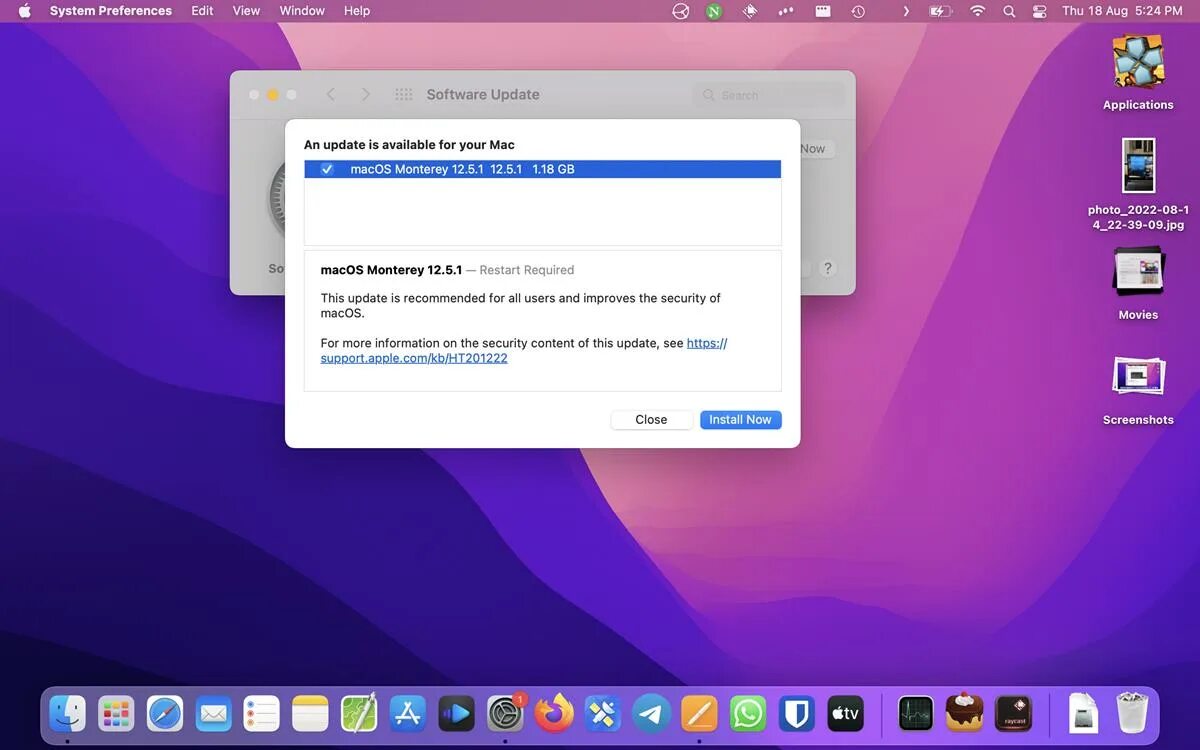The width and height of the screenshot is (1200, 750).
Task: Click the Install Now button
Action: tap(740, 420)
